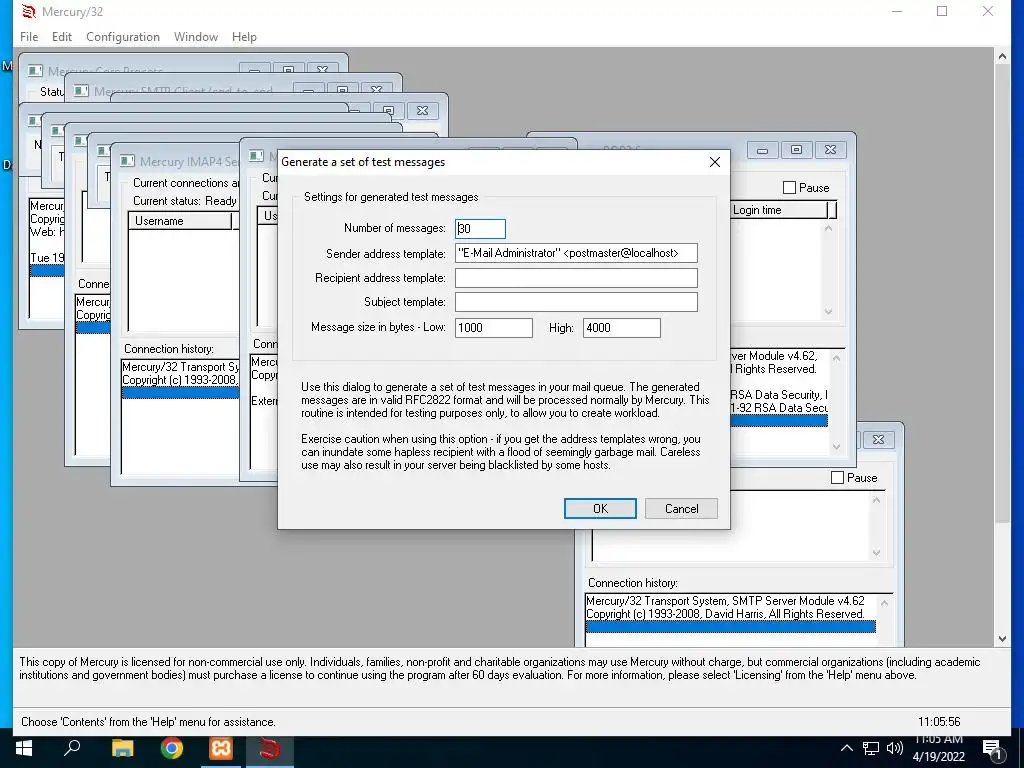This screenshot has height=768, width=1024.
Task: Click the main workspace scrollbar down arrow
Action: [1002, 639]
